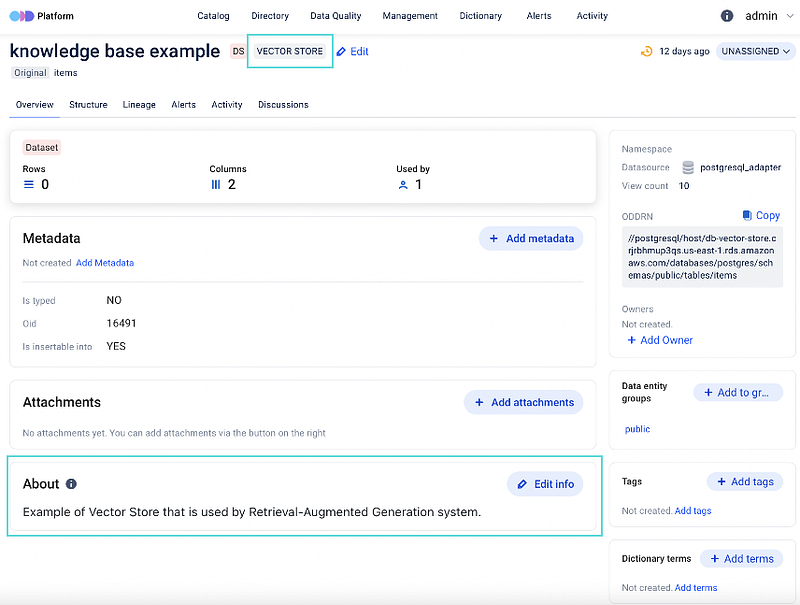Viewport: 800px width, 605px height.
Task: Expand the admin user menu chevron
Action: click(x=790, y=16)
